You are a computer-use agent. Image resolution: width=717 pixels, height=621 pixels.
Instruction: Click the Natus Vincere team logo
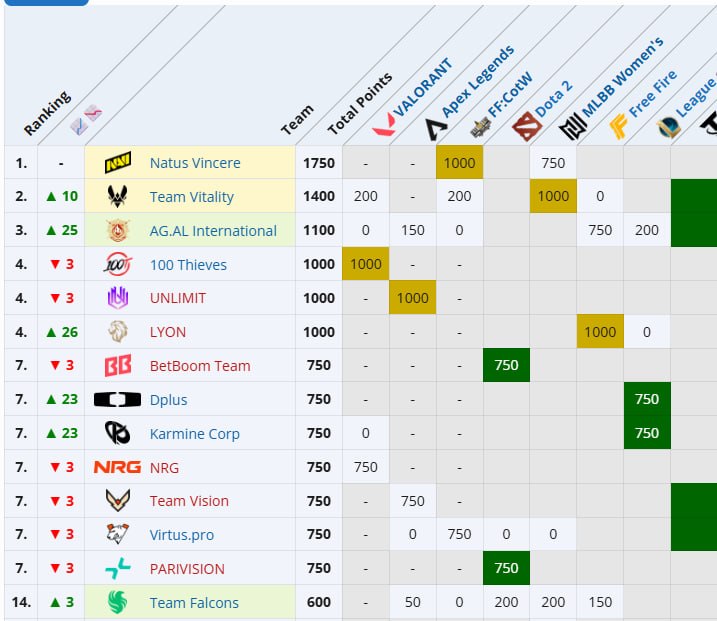(118, 162)
